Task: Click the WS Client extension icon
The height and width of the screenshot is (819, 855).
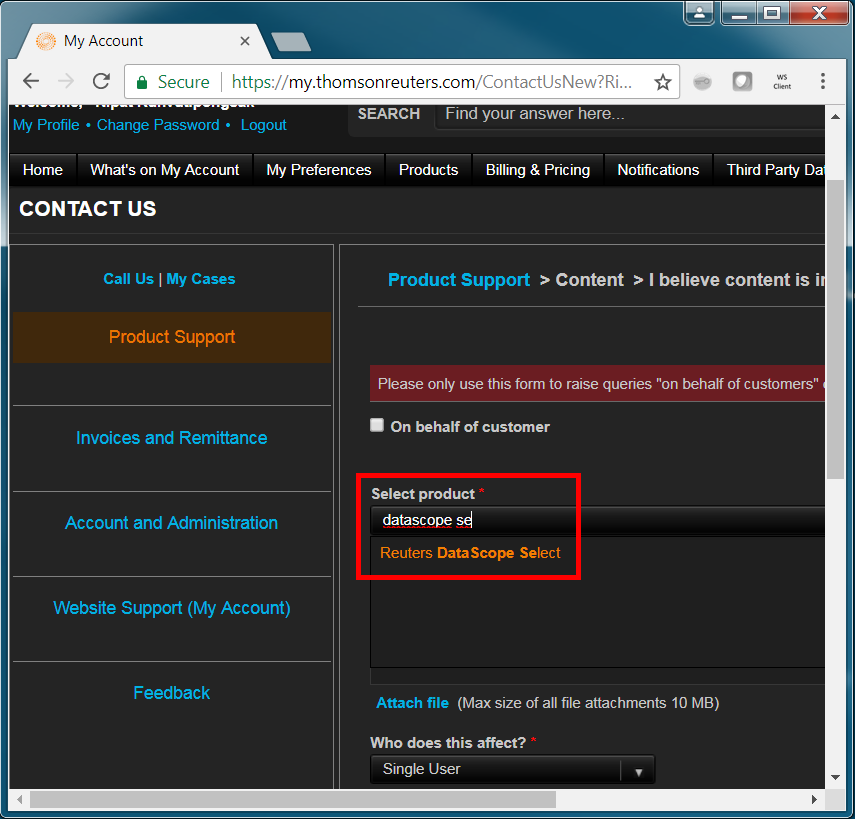Action: tap(782, 82)
